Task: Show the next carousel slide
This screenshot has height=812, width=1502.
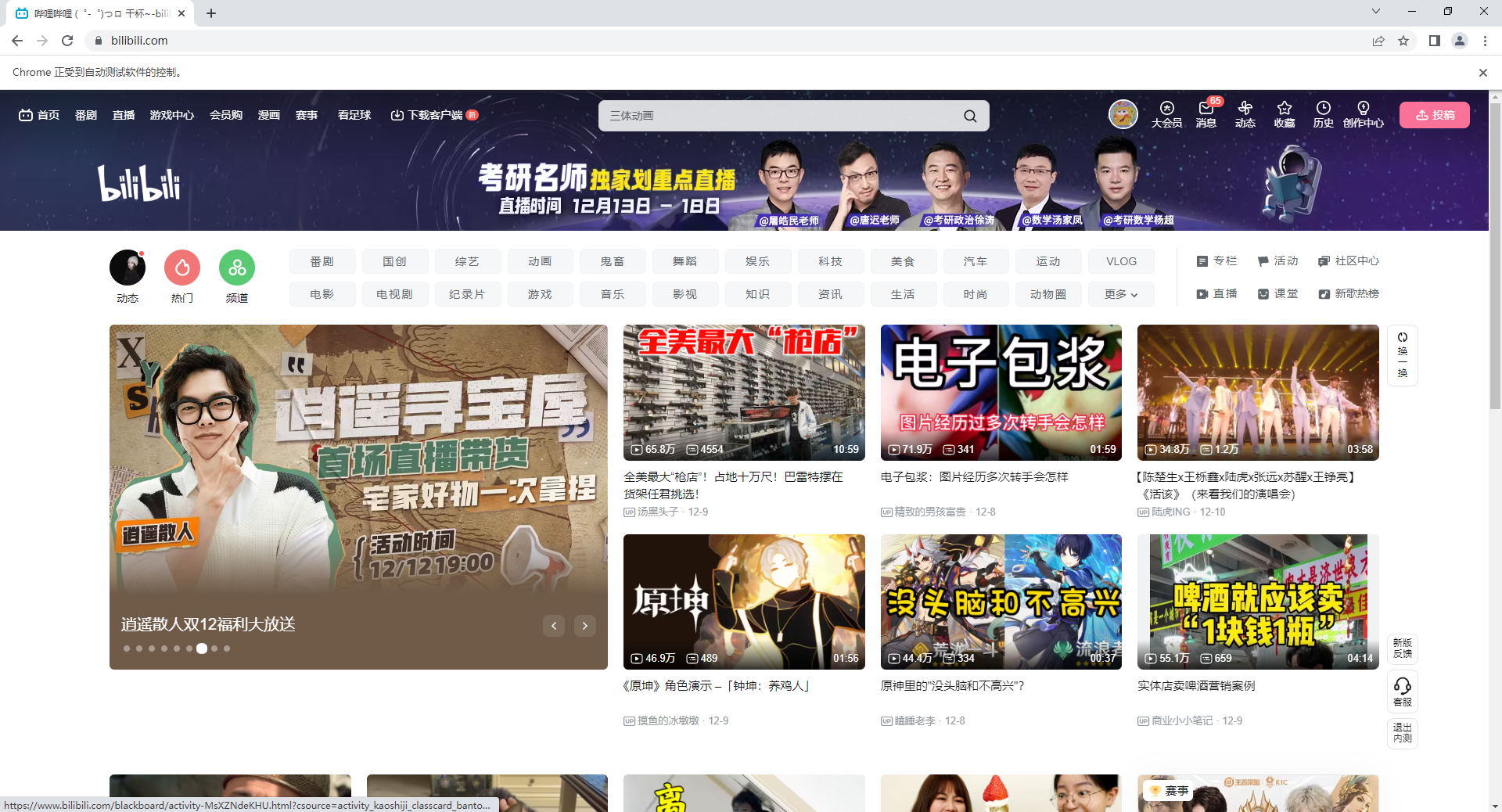Action: click(585, 625)
